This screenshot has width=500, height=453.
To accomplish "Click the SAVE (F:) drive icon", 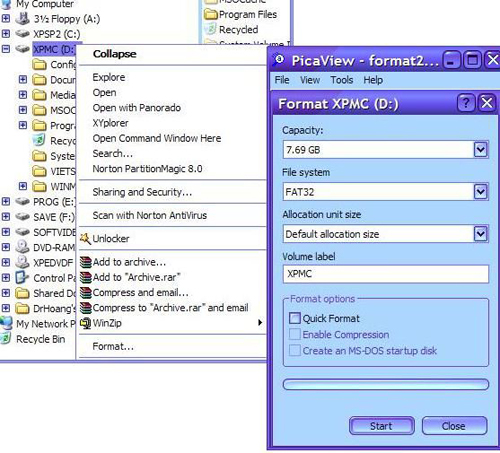I will pyautogui.click(x=23, y=217).
